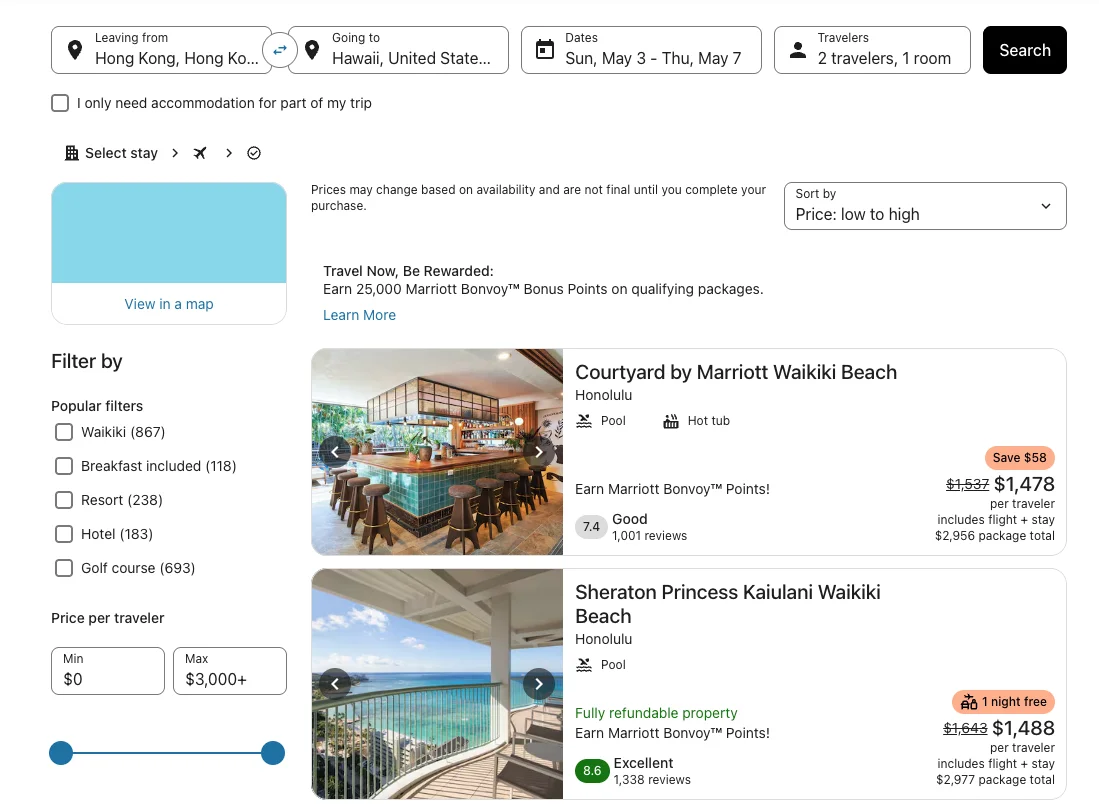Click the checkout step checkmark icon

[254, 153]
